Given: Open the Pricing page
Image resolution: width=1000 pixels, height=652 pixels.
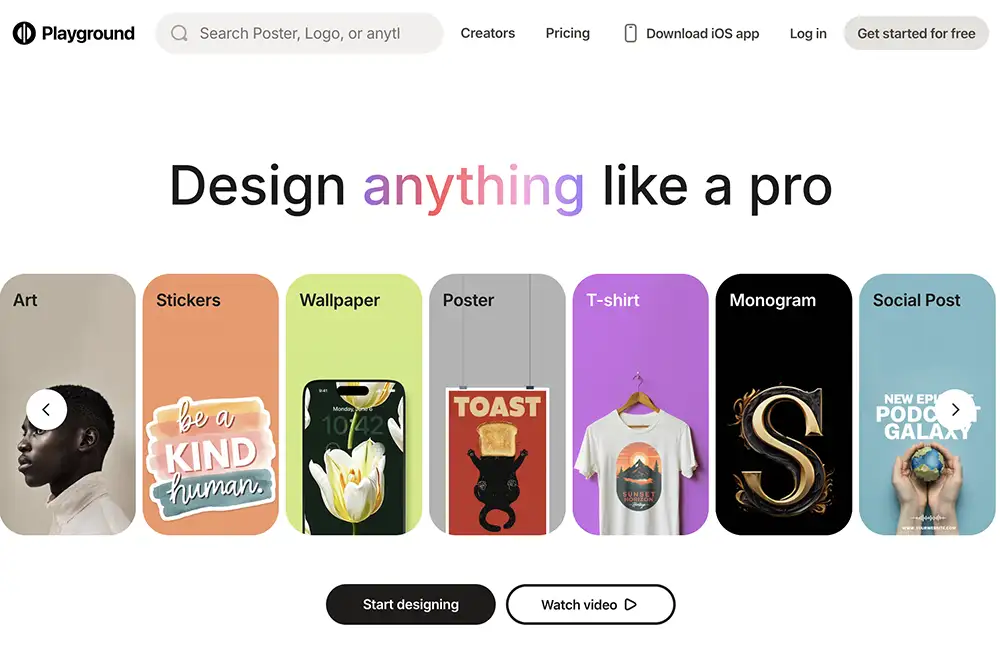Looking at the screenshot, I should (568, 33).
